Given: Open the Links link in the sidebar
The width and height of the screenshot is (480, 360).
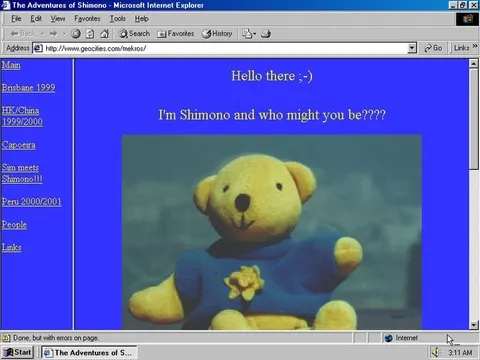Looking at the screenshot, I should click(x=12, y=247).
